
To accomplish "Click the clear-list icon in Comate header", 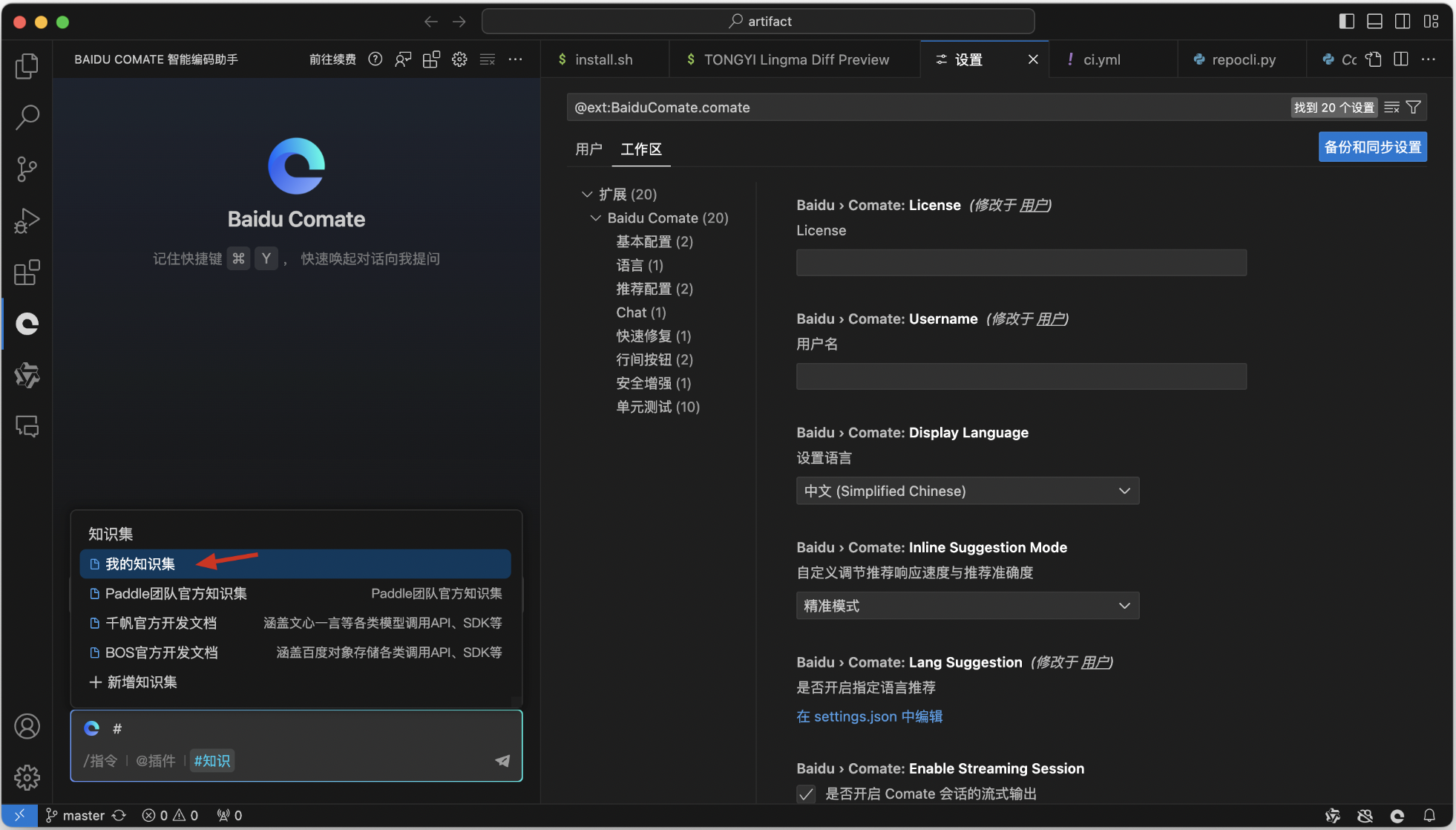I will point(488,59).
